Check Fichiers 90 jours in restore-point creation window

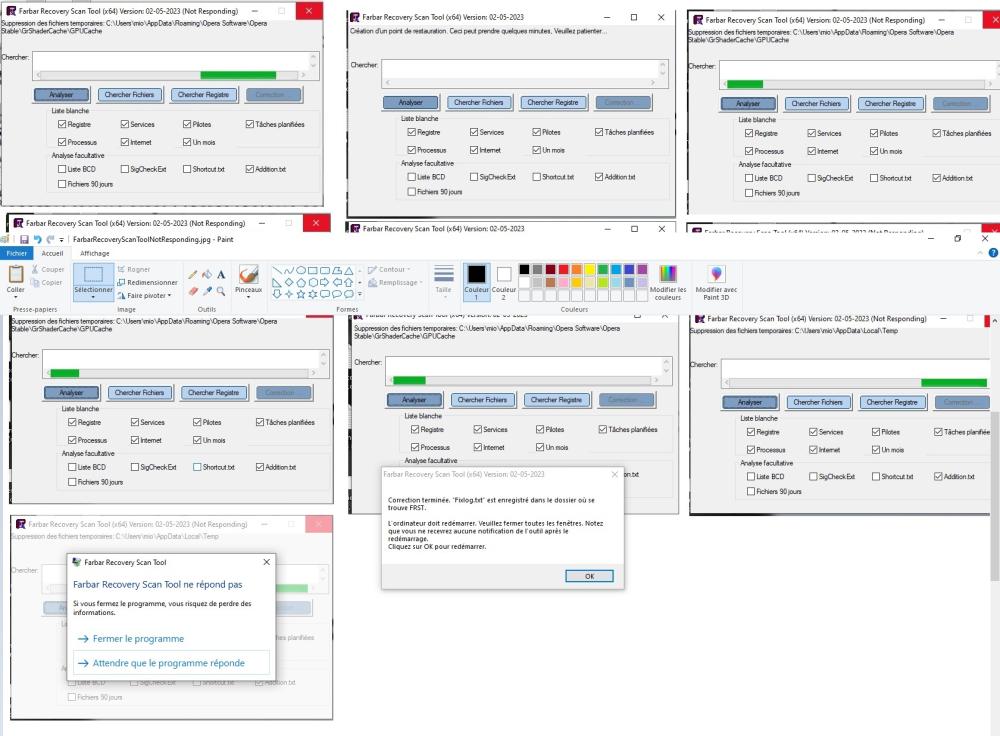click(411, 191)
